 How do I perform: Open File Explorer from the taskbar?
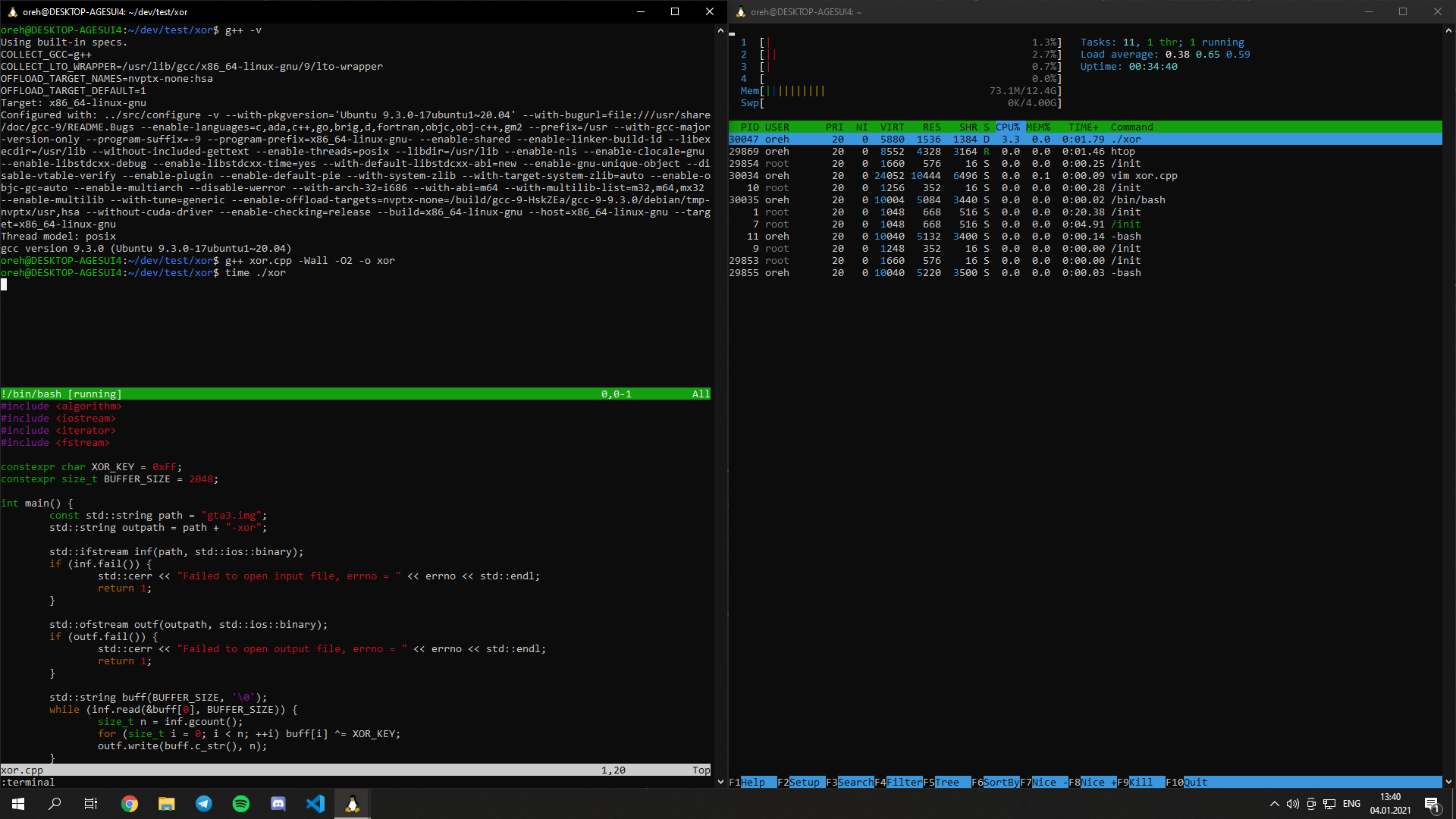coord(167,804)
